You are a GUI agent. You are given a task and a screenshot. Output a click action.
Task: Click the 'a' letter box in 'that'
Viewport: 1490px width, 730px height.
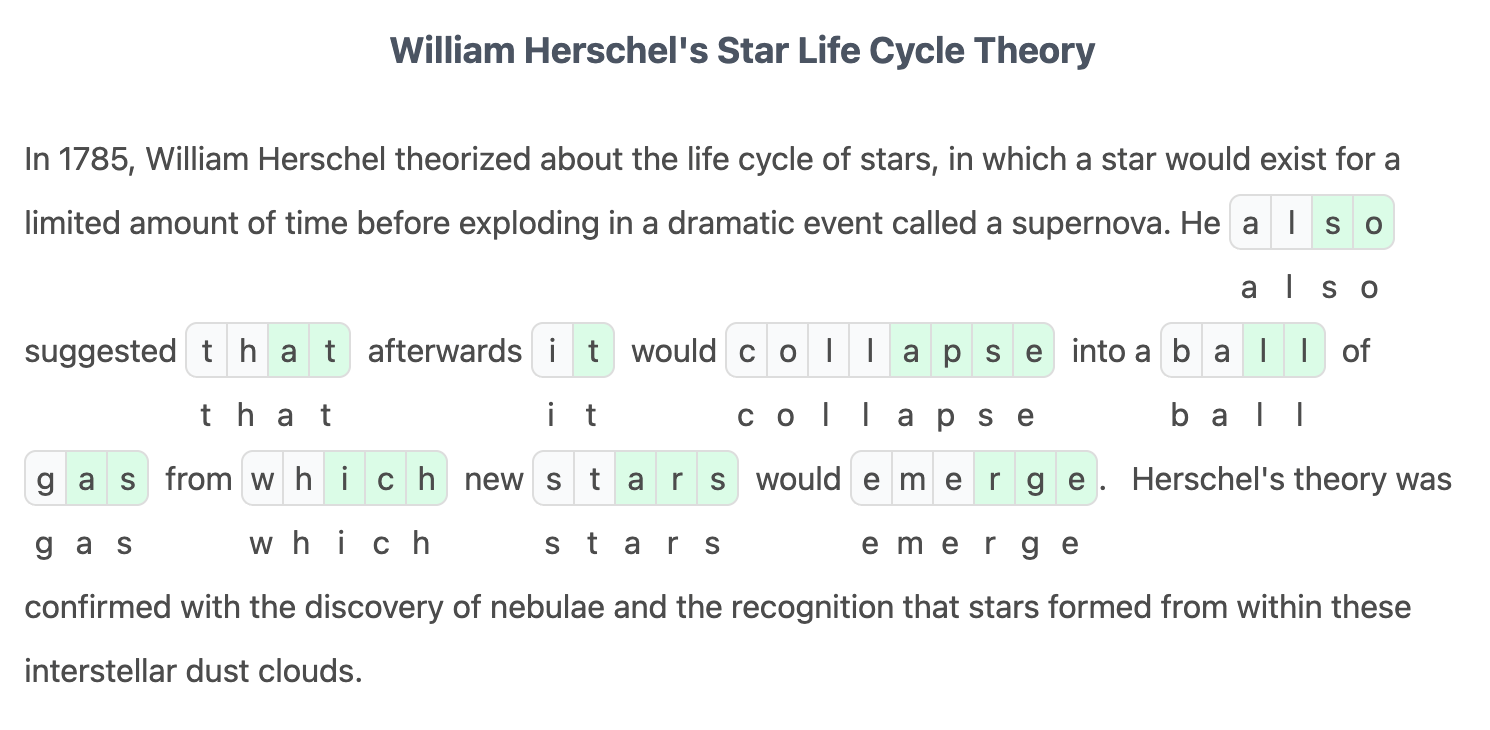coord(288,351)
